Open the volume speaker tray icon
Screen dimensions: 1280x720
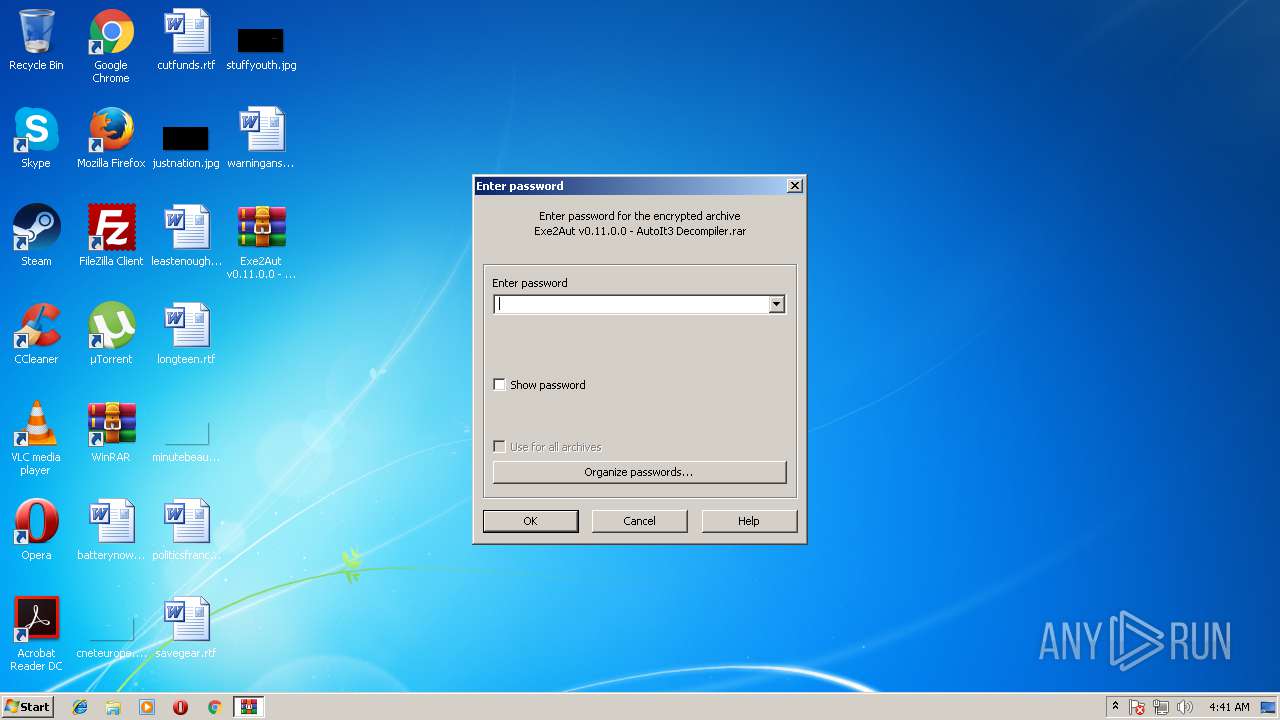pyautogui.click(x=1185, y=707)
